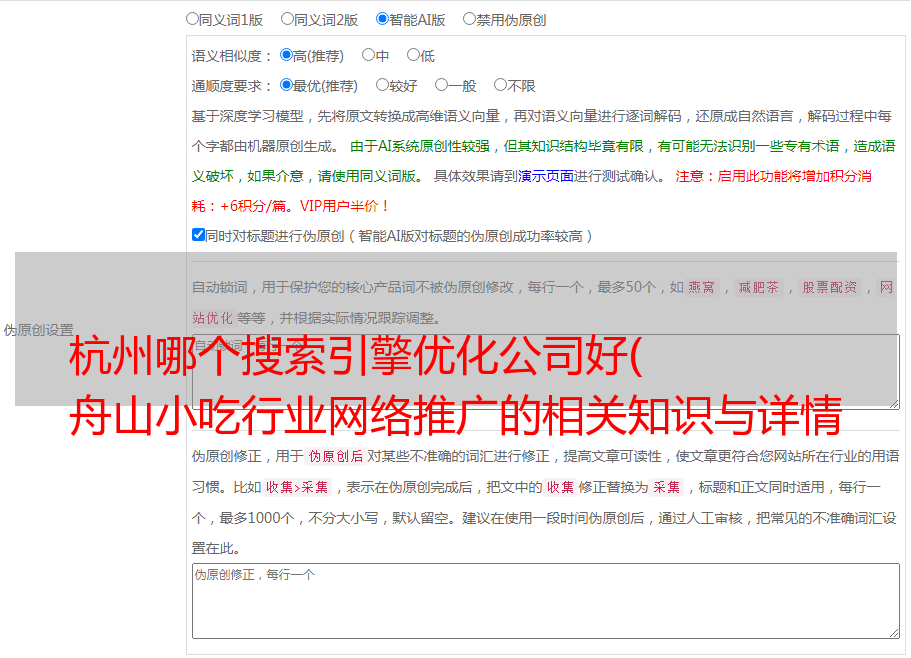The height and width of the screenshot is (658, 911).
Task: Click the 股票配资 example keyword
Action: [830, 287]
